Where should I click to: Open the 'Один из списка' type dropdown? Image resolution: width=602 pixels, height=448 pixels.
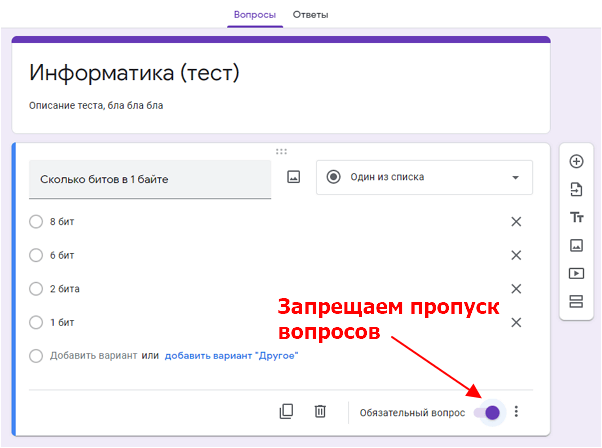pyautogui.click(x=424, y=177)
